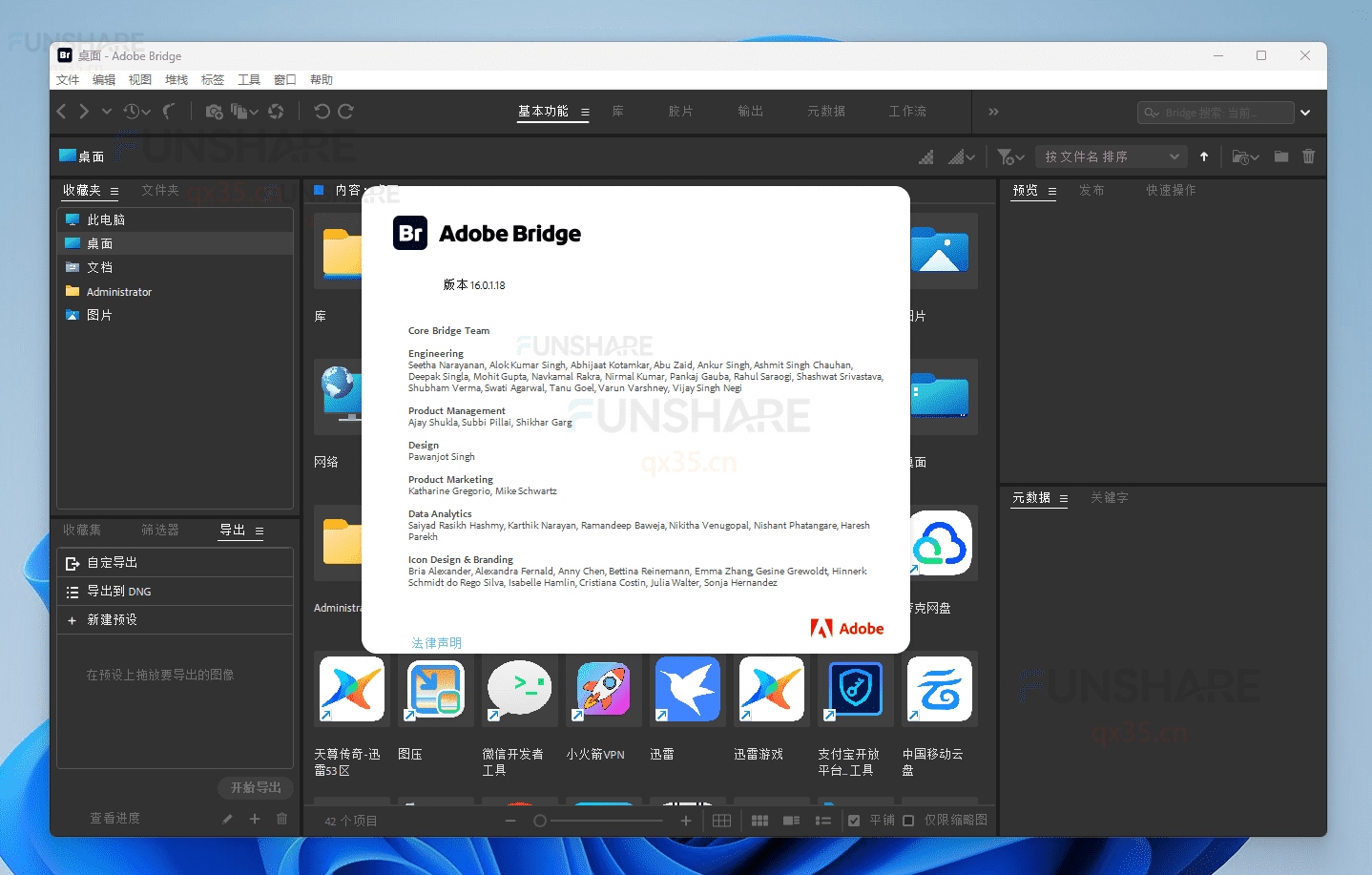The width and height of the screenshot is (1372, 875).
Task: Select the rotate counterclockwise icon
Action: pos(322,112)
